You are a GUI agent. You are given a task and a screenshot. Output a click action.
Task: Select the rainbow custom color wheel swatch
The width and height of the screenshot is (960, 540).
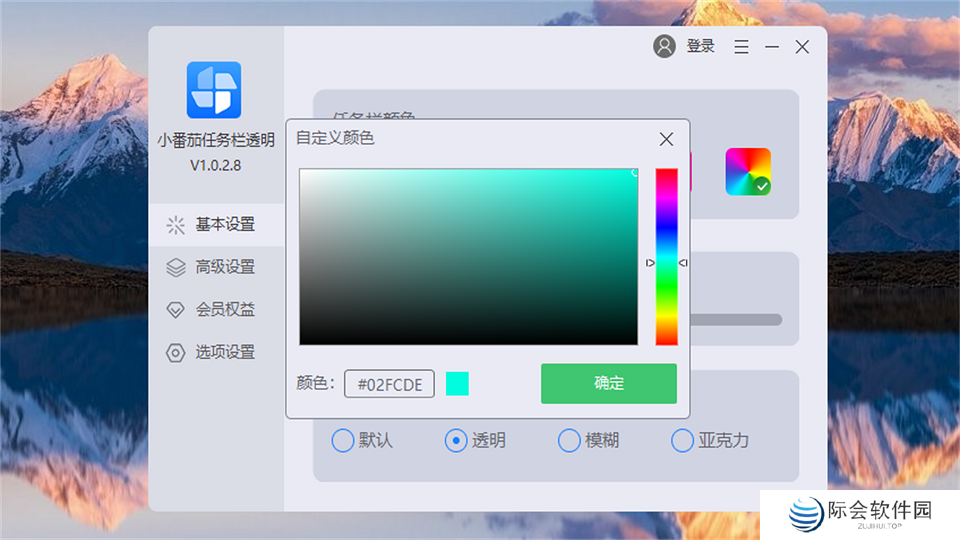coord(748,171)
